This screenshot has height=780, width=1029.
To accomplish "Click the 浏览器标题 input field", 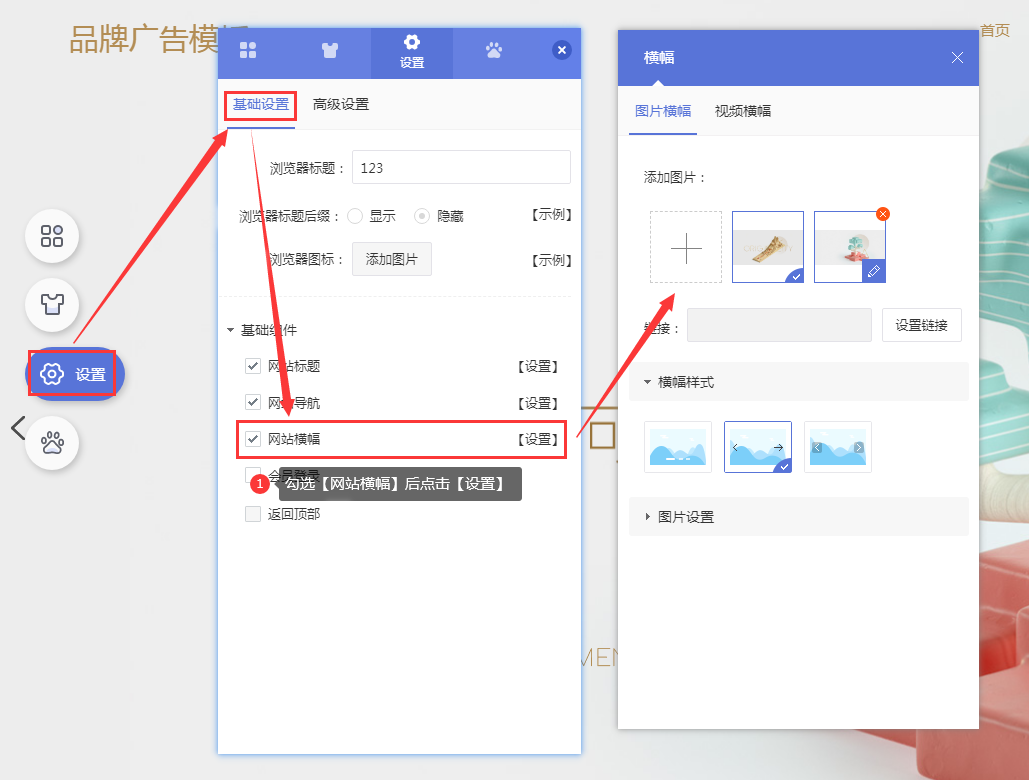I will point(461,168).
